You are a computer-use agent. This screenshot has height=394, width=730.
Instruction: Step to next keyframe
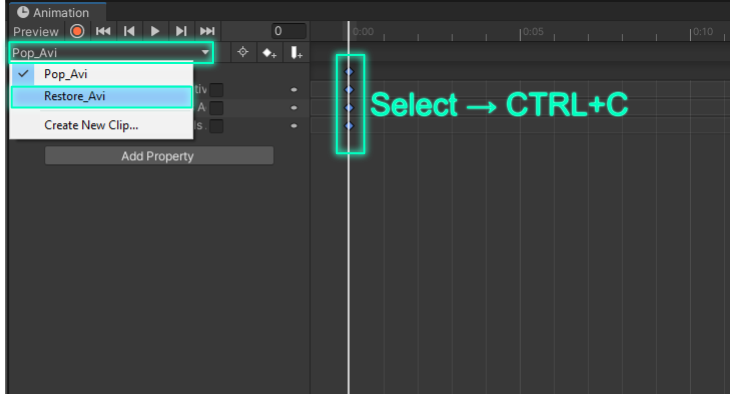click(x=181, y=31)
